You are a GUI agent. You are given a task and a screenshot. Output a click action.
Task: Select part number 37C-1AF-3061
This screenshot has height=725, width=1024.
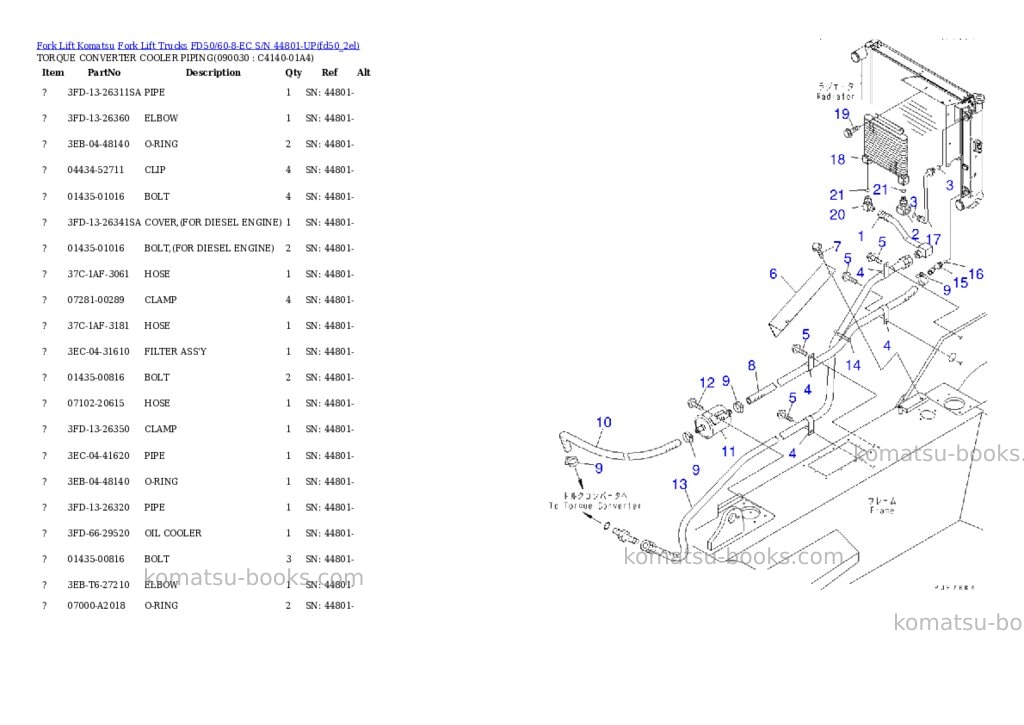tap(99, 274)
